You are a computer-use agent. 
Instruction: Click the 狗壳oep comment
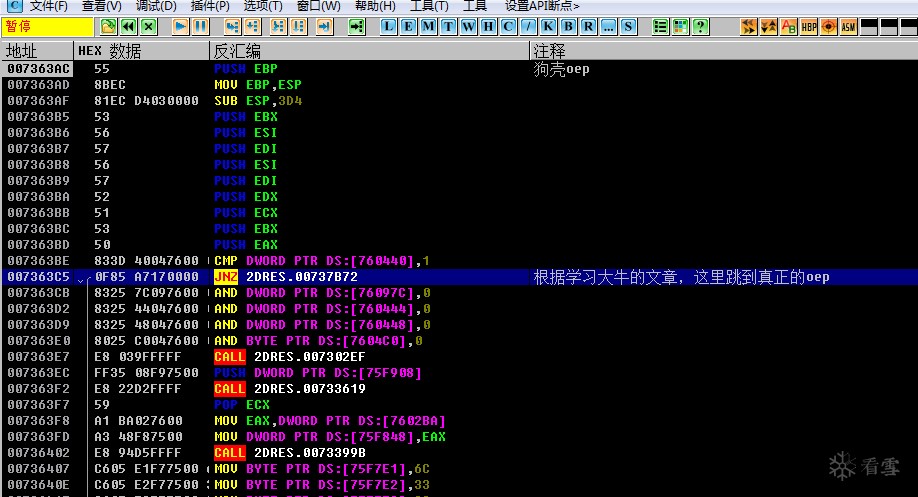[561, 69]
